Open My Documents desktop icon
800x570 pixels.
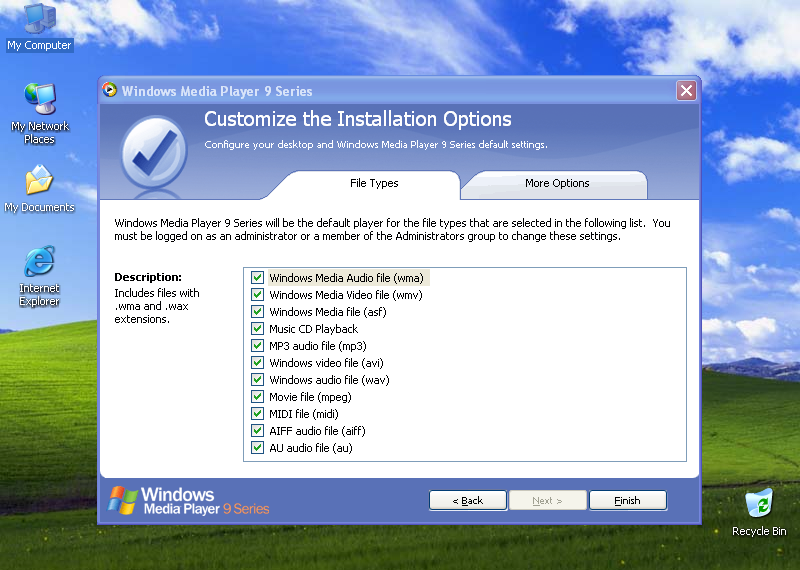tap(39, 188)
